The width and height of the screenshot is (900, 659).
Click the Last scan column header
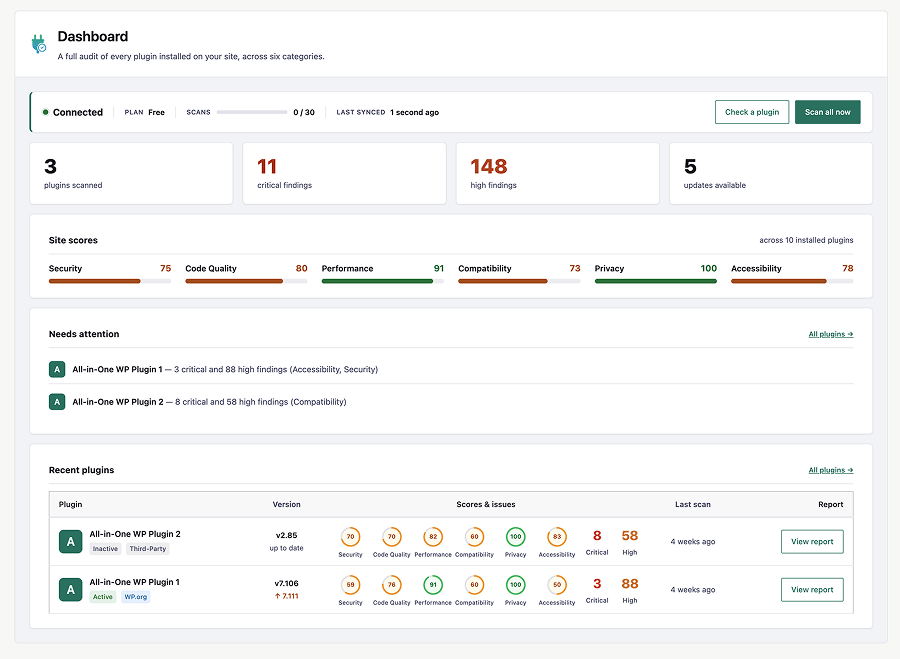[692, 504]
